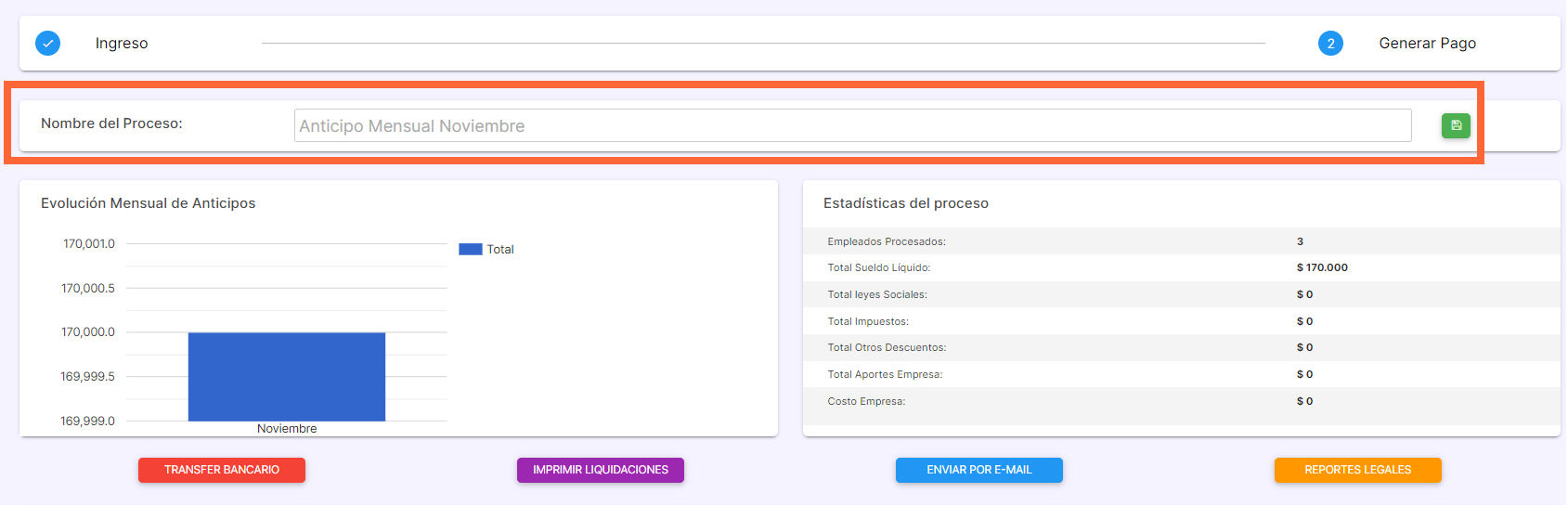Click the Total leyes Sociales $ 0 value
This screenshot has width=1568, height=506.
pyautogui.click(x=1304, y=294)
